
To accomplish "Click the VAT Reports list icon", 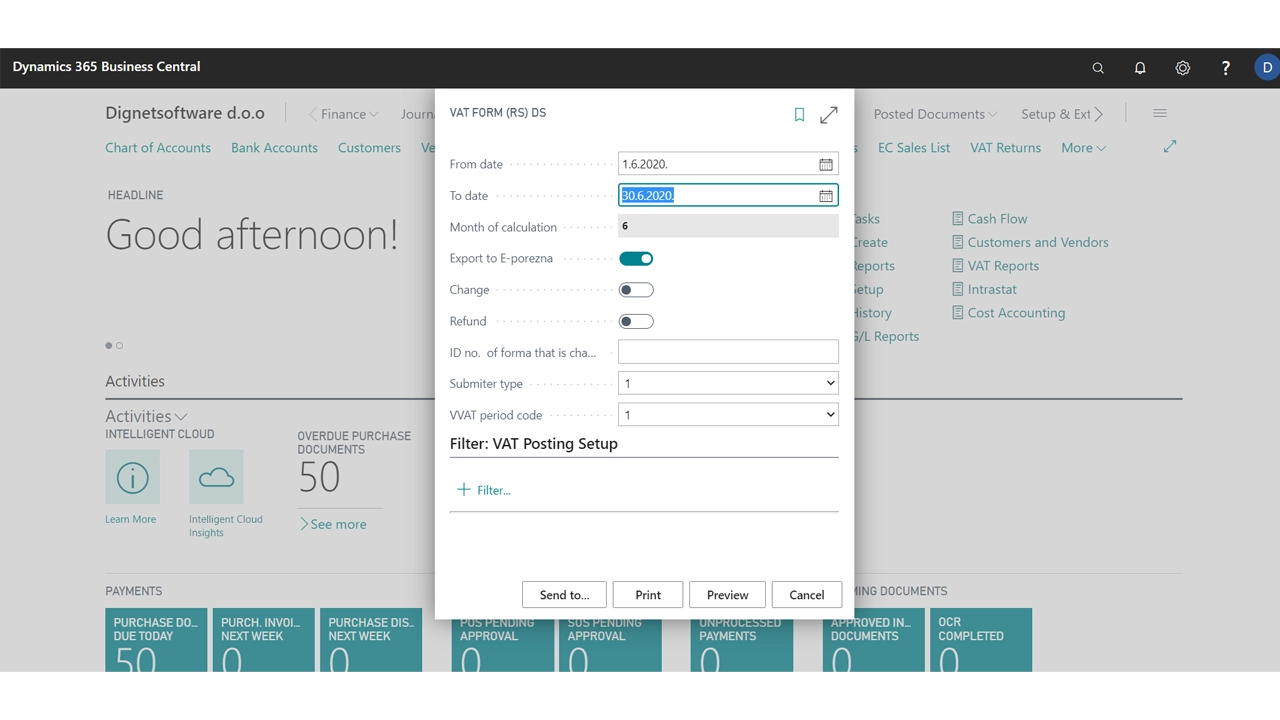I will [x=958, y=265].
